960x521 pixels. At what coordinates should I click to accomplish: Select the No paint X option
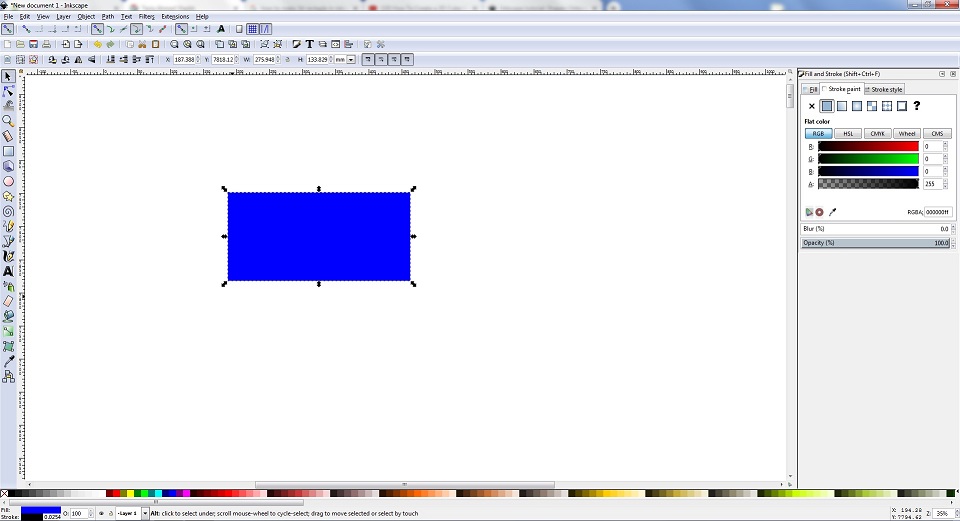coord(812,106)
